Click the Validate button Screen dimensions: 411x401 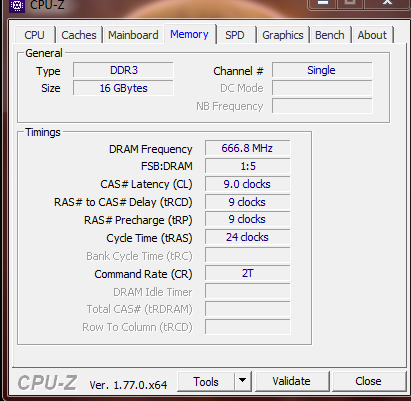(291, 381)
